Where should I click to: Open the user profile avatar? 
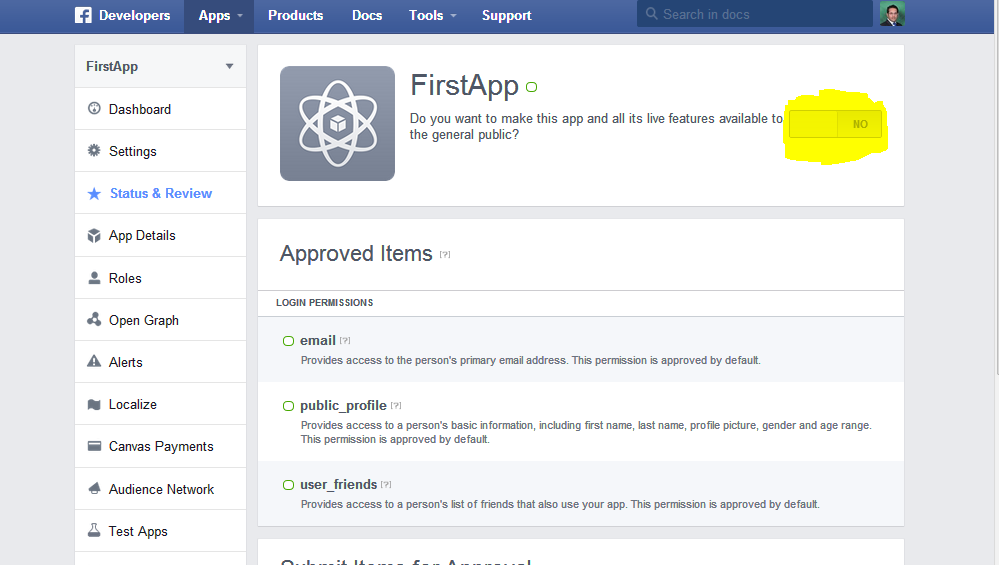click(x=892, y=13)
